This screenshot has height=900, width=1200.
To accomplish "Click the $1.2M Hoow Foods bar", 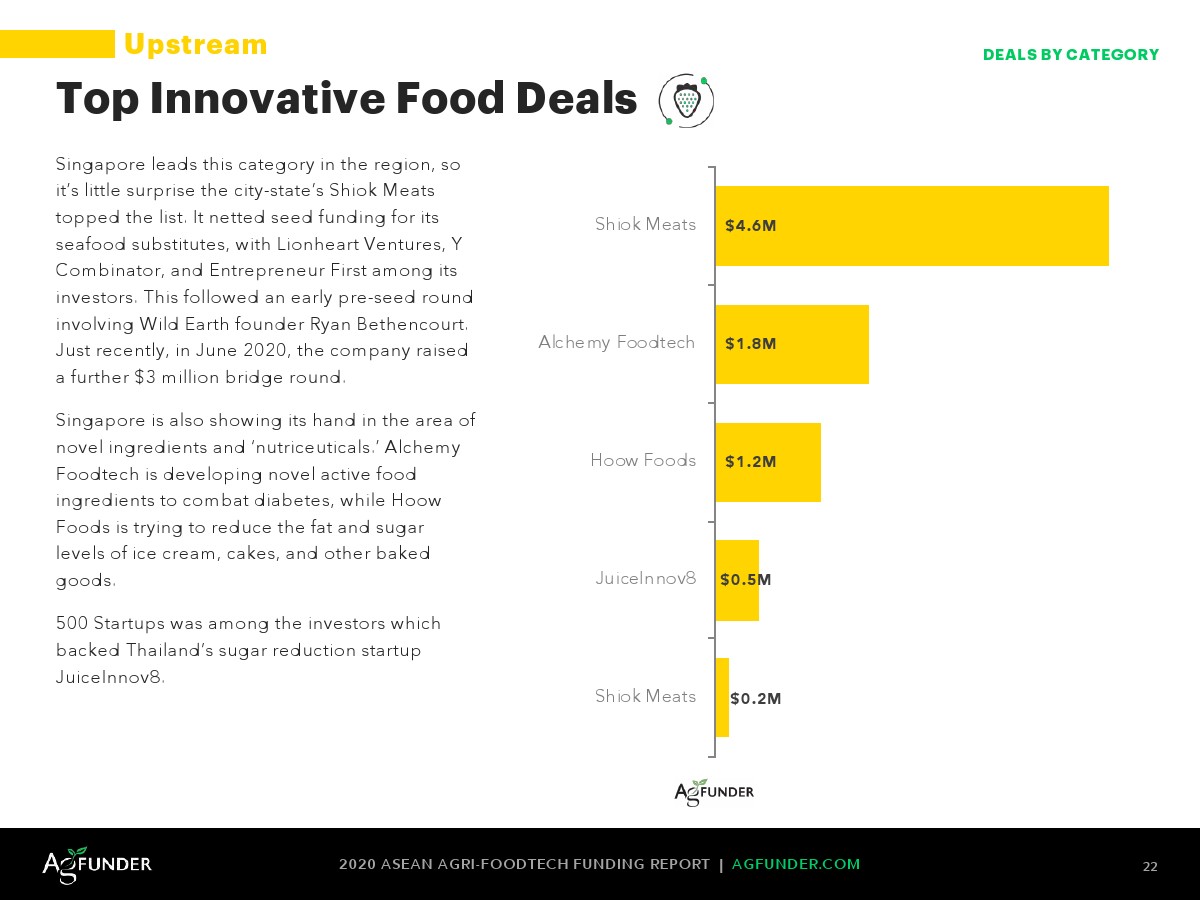I will click(767, 462).
